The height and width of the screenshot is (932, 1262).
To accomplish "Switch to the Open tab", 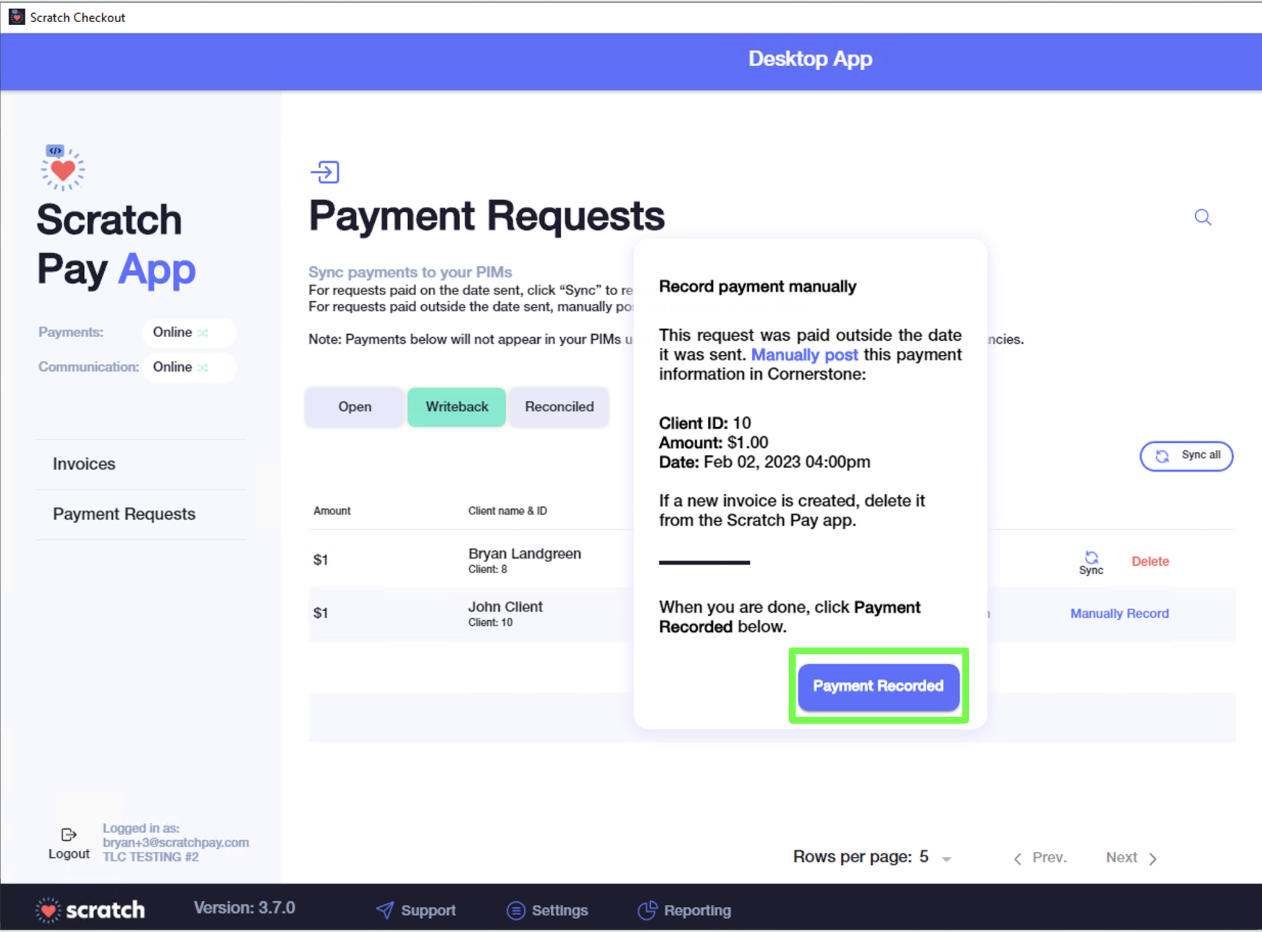I will [354, 407].
